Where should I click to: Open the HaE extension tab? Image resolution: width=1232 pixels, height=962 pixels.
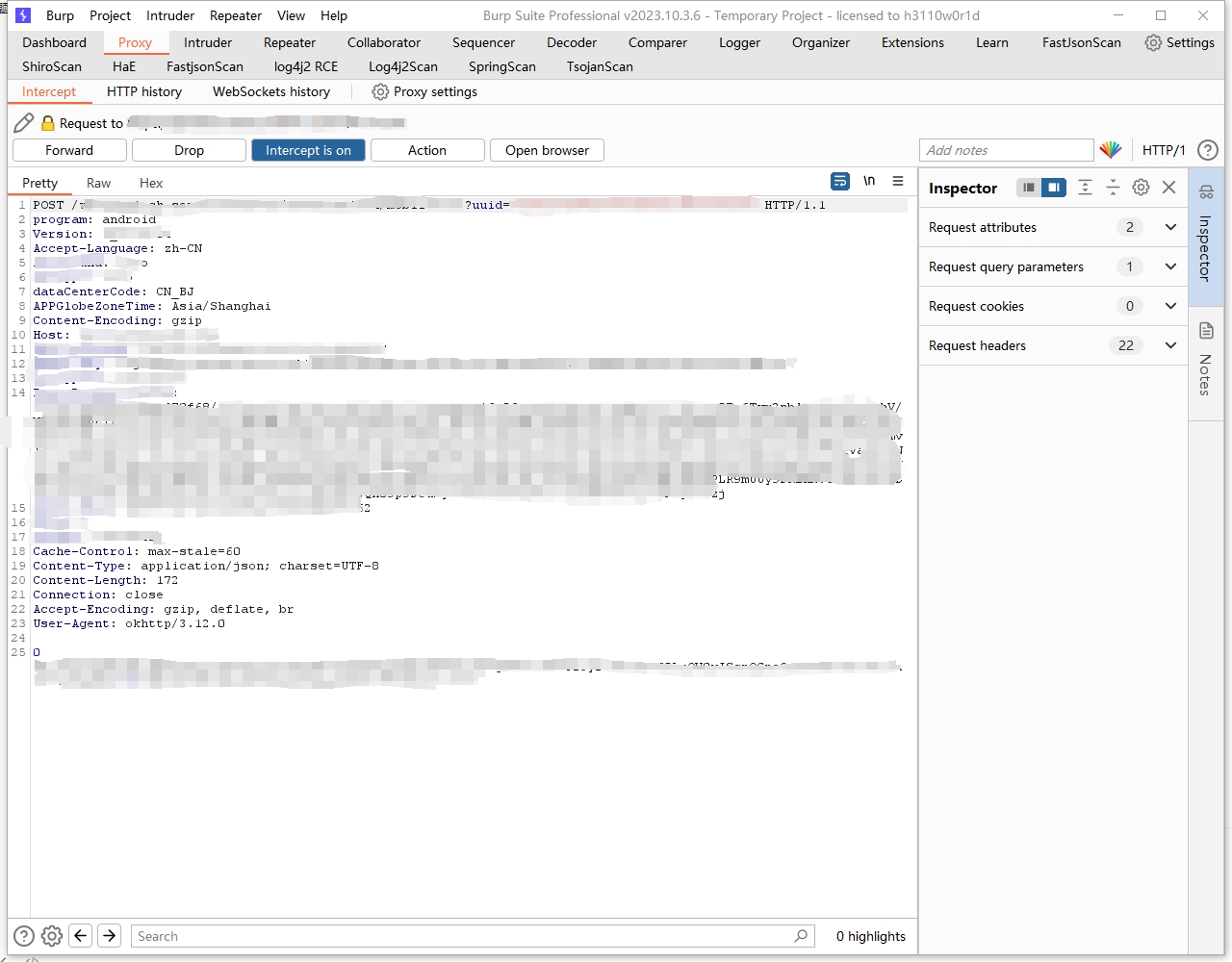point(124,66)
